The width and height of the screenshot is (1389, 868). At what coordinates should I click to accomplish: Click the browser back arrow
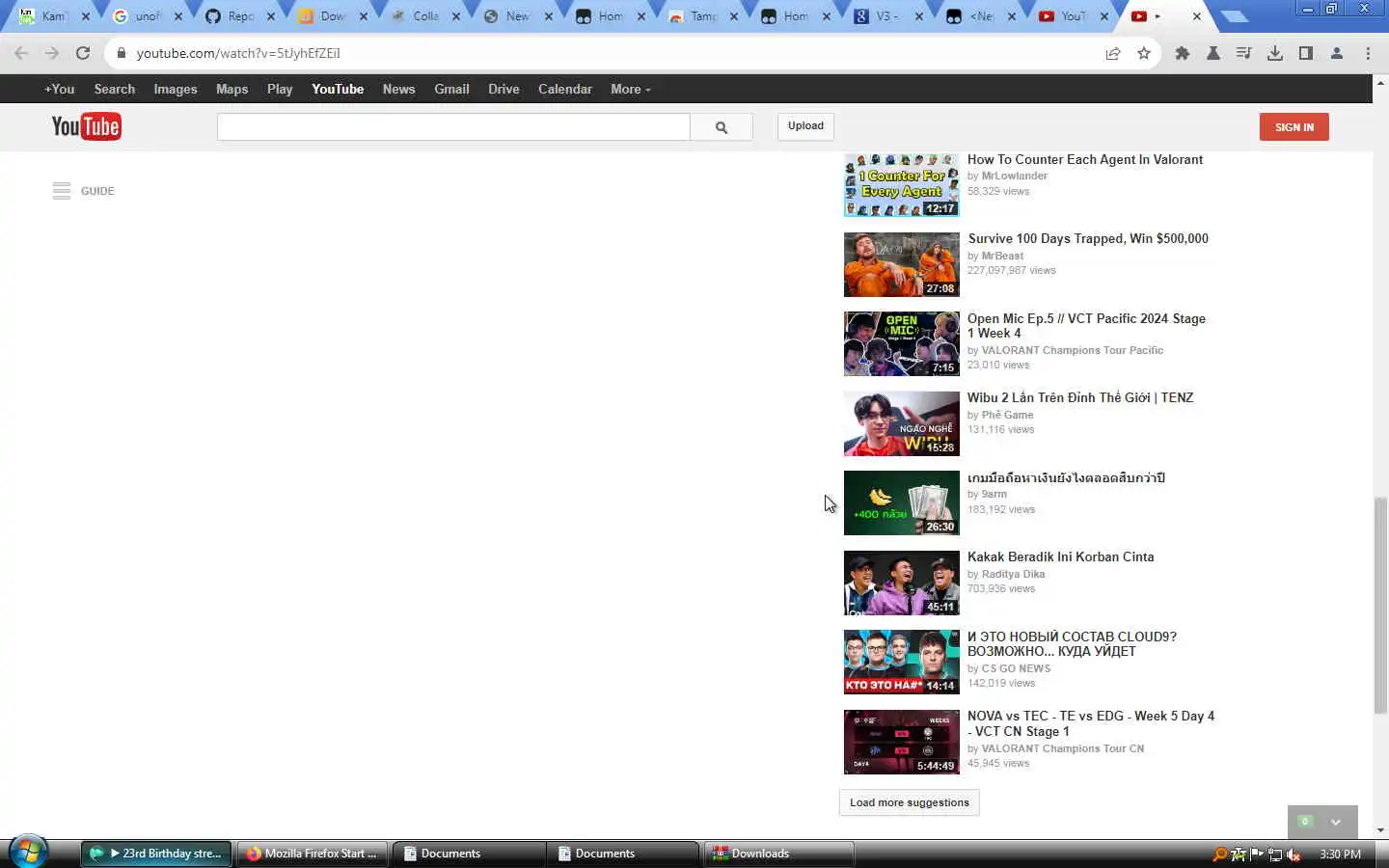21,53
